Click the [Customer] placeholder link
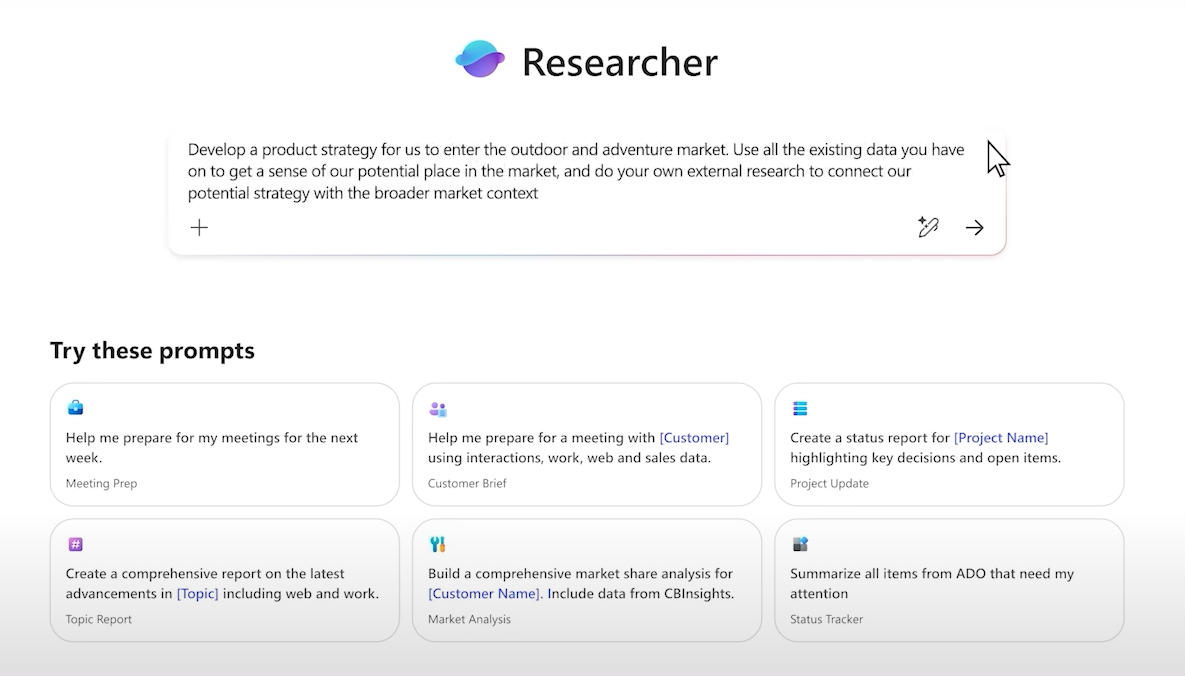 pos(694,438)
